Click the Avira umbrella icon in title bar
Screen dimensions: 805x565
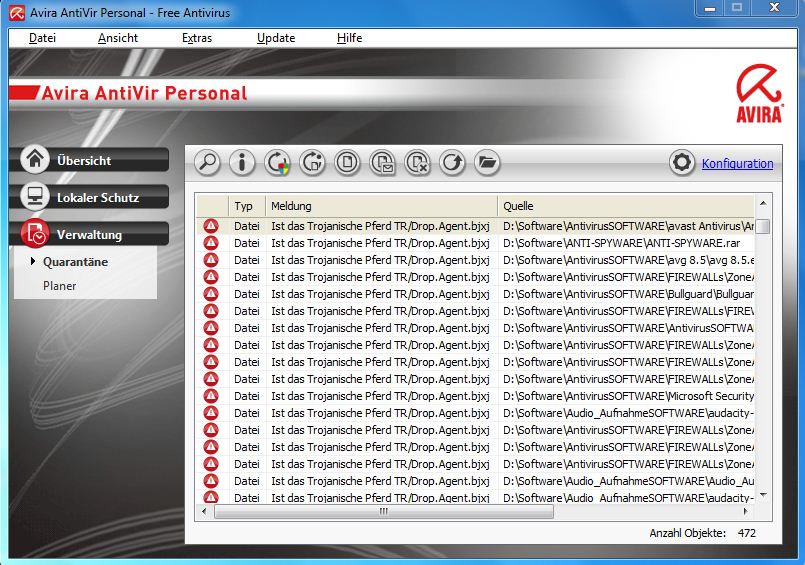(x=16, y=13)
